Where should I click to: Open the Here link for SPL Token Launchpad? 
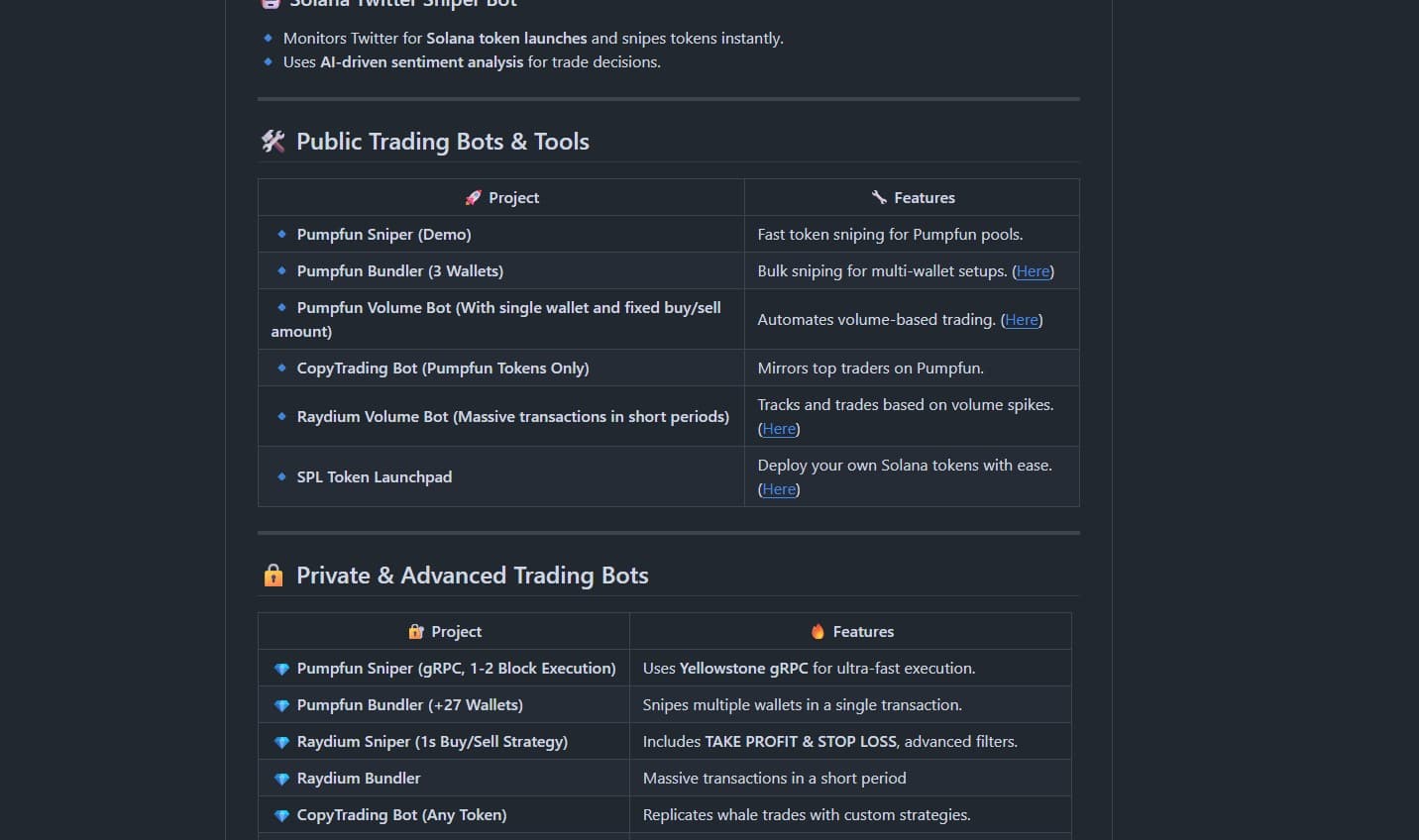(779, 488)
